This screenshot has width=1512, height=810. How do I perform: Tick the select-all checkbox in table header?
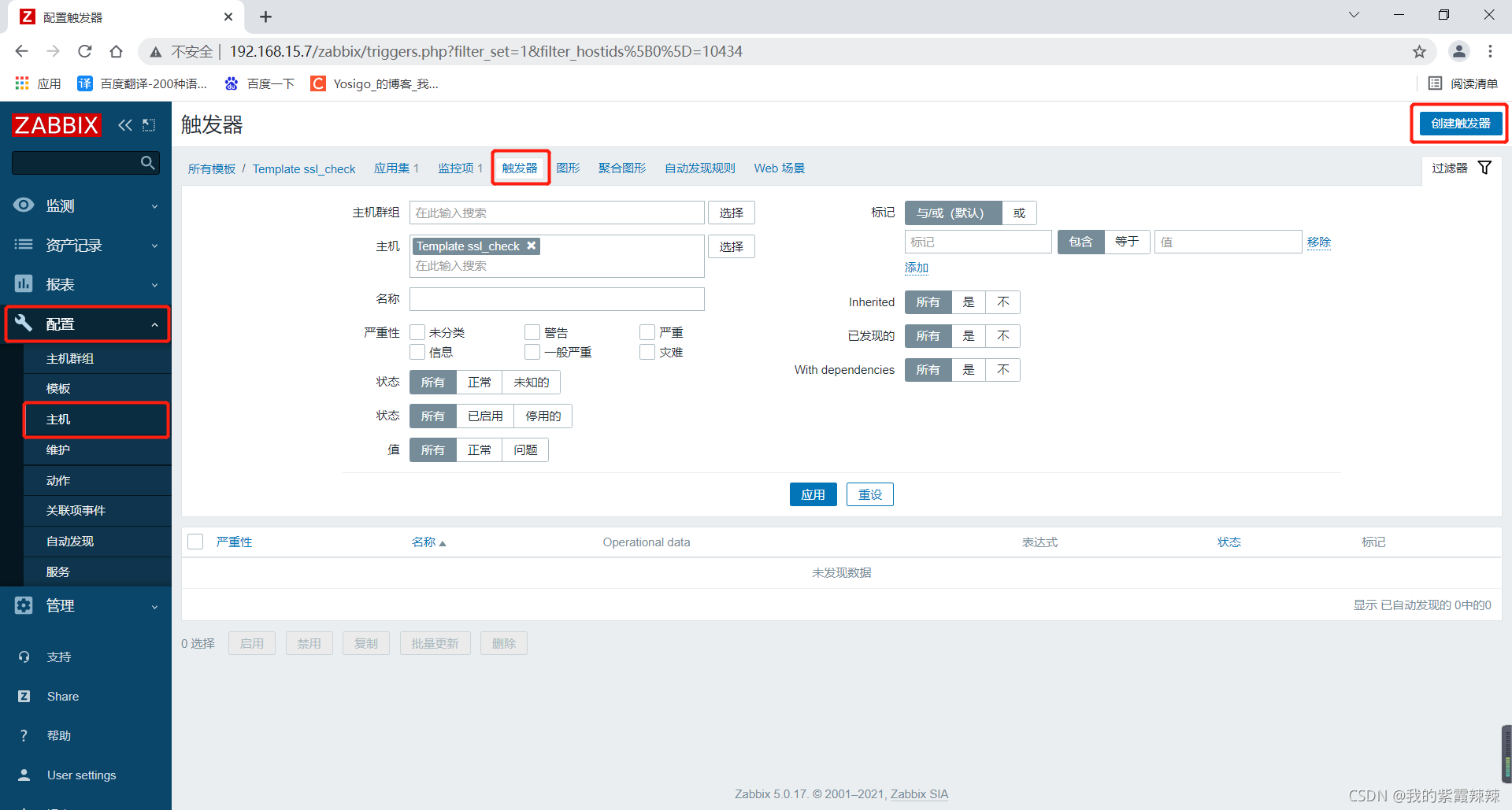[x=196, y=542]
